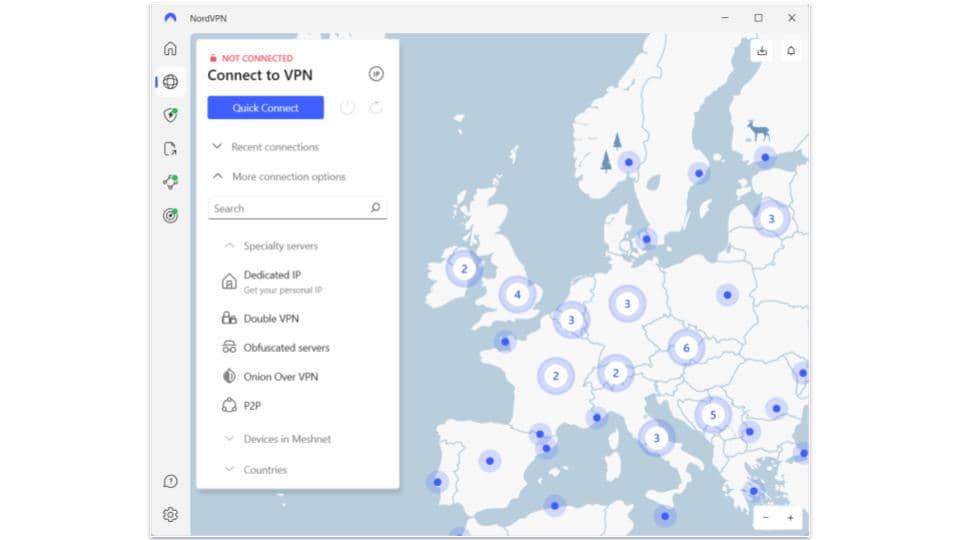Click the Dedicated IP house icon
Viewport: 960px width, 540px height.
click(x=229, y=281)
